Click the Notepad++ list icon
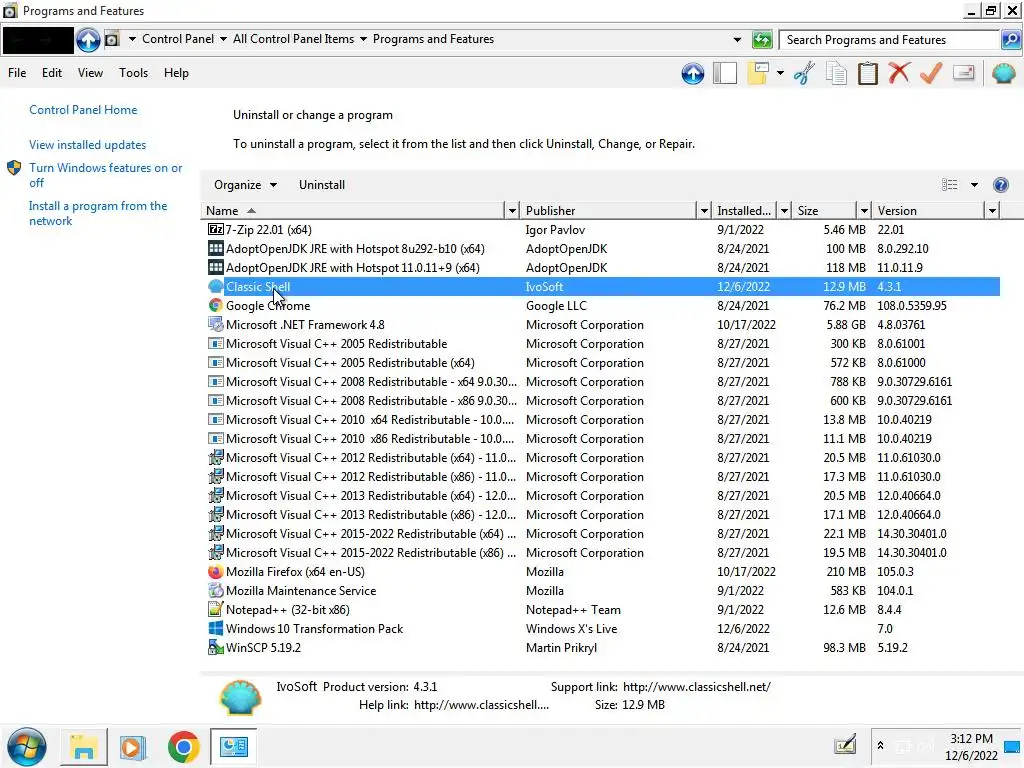 [216, 609]
